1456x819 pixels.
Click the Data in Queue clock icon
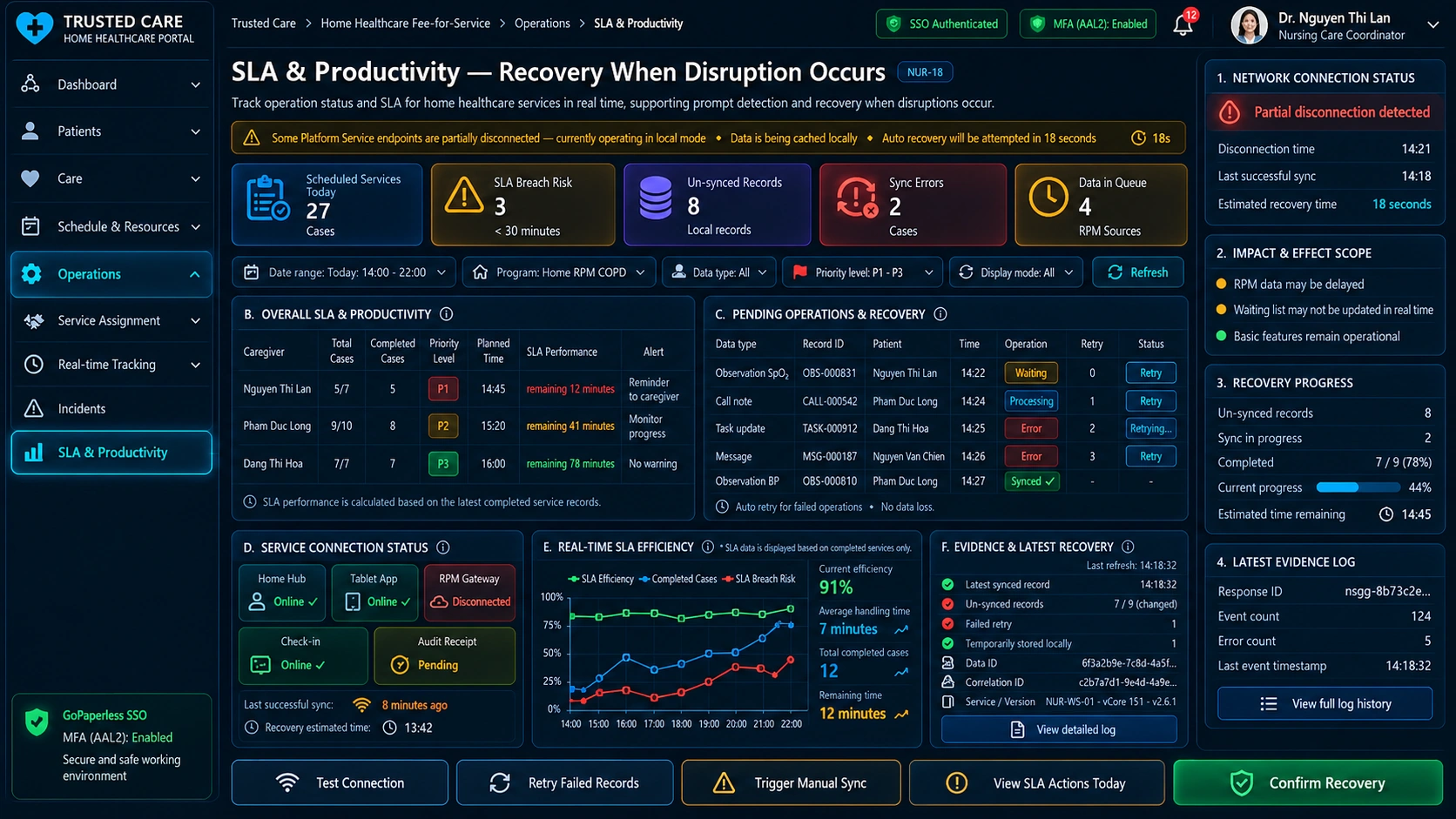[x=1048, y=198]
